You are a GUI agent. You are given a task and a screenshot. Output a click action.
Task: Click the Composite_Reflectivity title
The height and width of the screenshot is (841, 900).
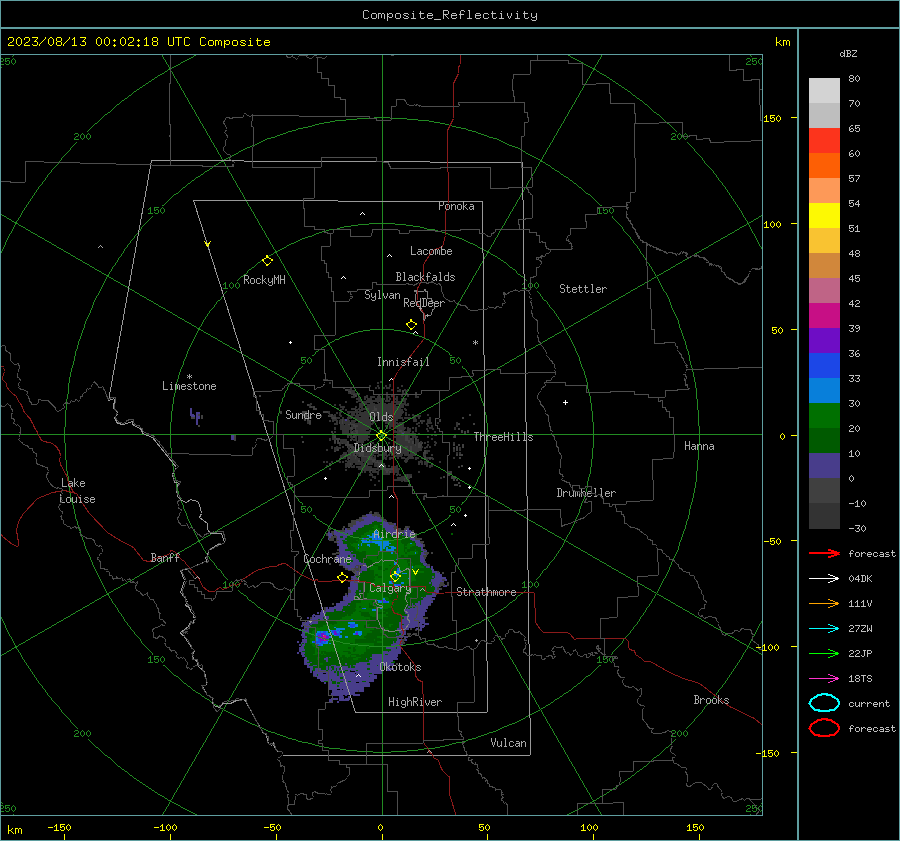tap(450, 15)
